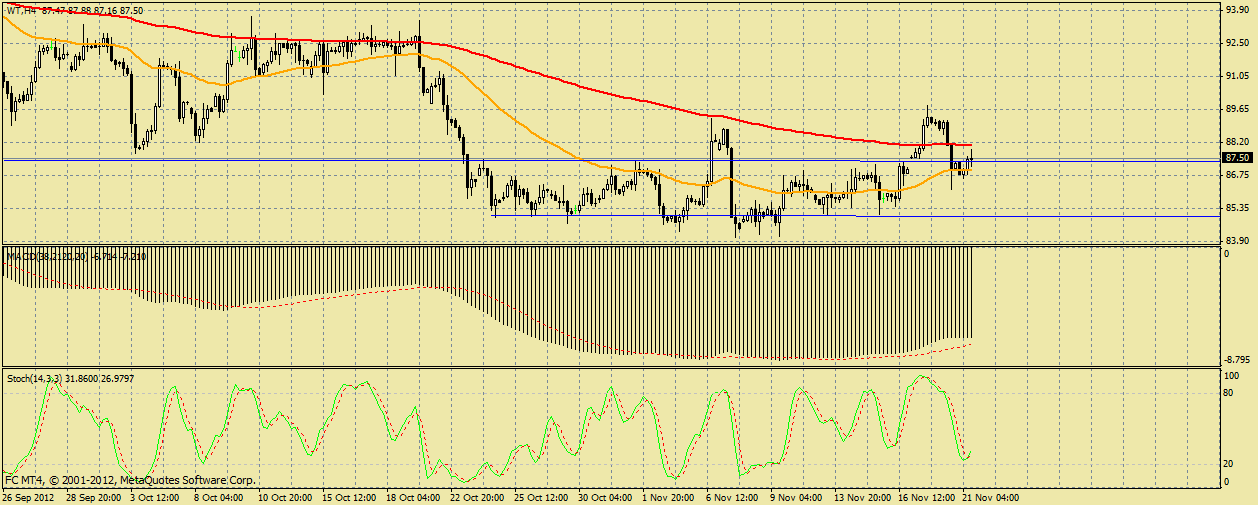Click the 91.05 price axis label
This screenshot has width=1258, height=505.
1237,76
